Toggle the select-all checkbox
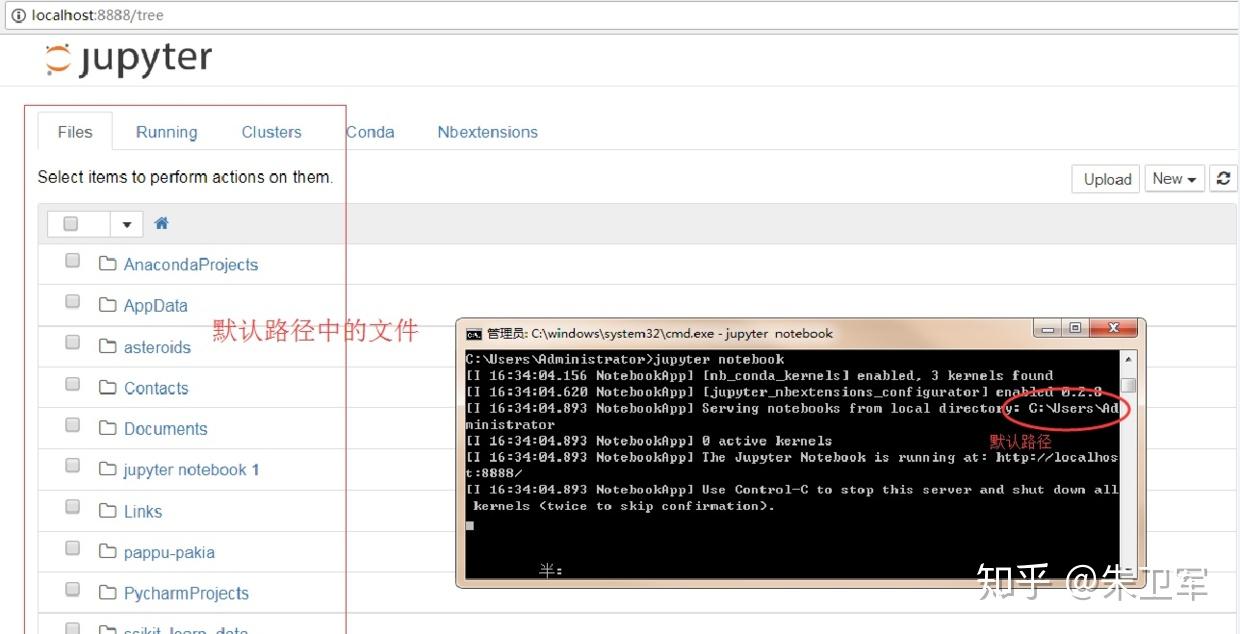 (70, 223)
